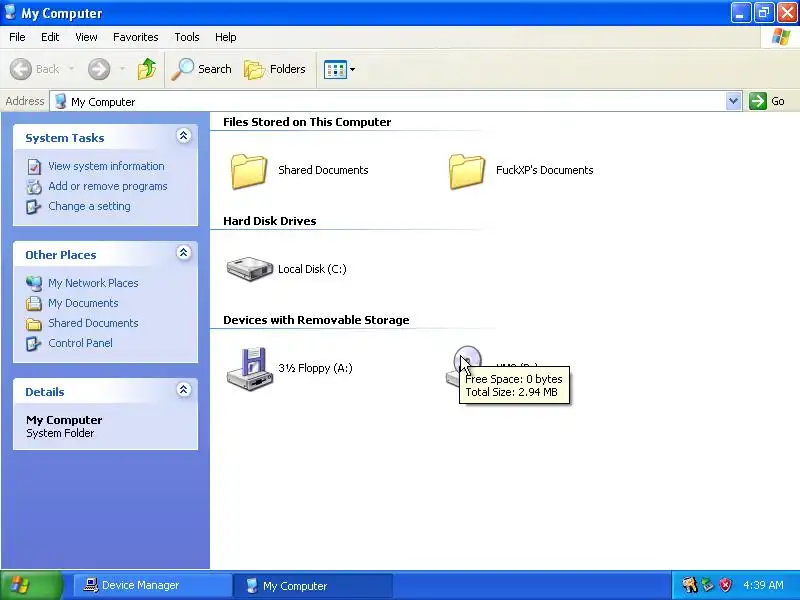Go up one folder level
Screen dimensions: 800x600
147,69
